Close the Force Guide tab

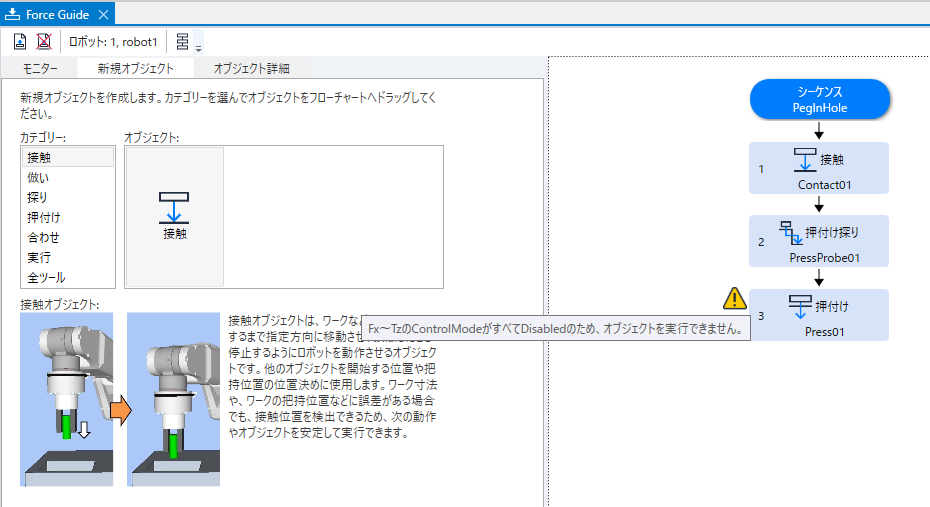[x=106, y=14]
